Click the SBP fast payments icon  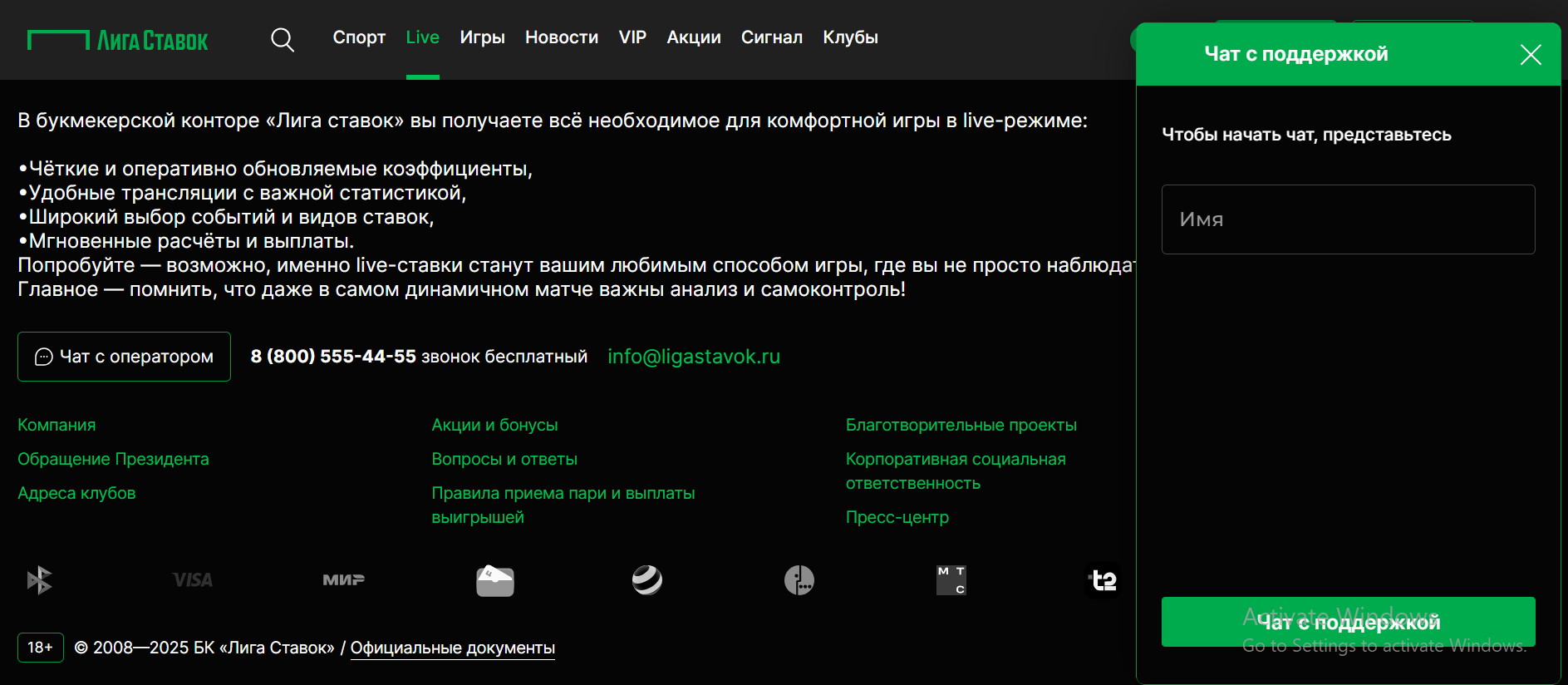[39, 580]
